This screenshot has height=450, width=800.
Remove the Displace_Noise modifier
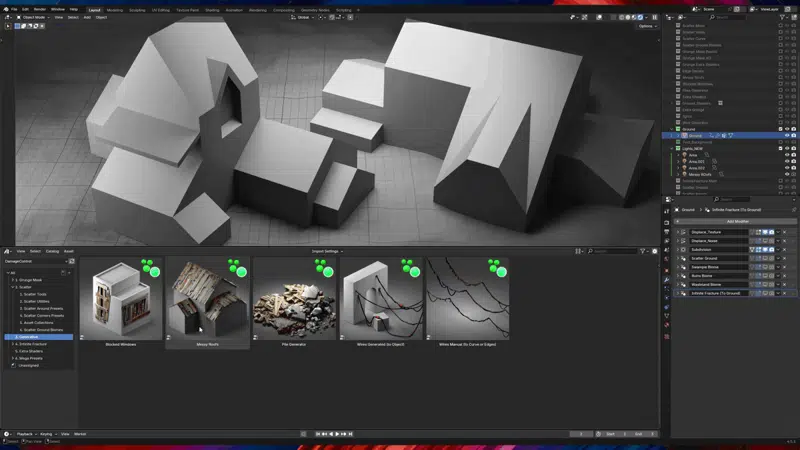785,241
